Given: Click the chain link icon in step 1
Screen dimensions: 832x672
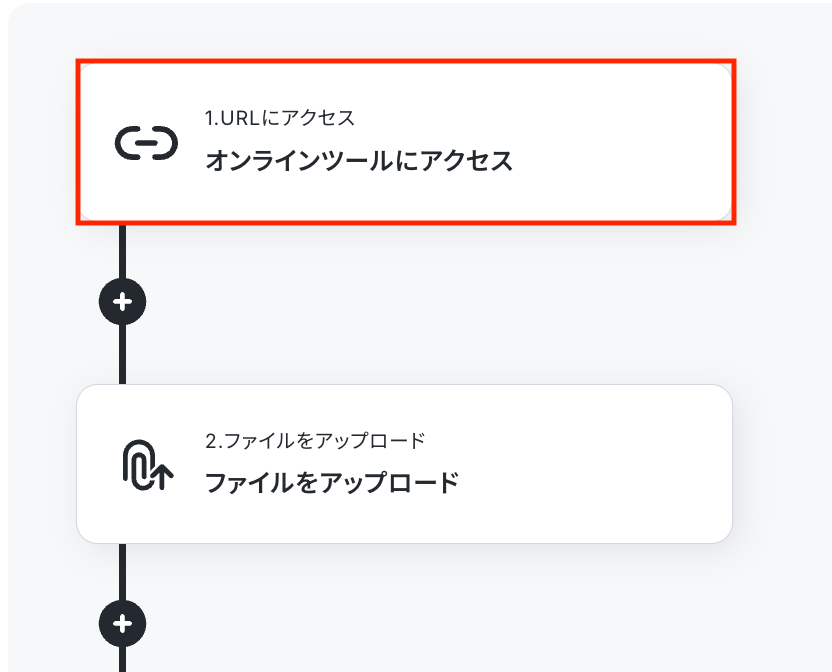Looking at the screenshot, I should click(x=146, y=143).
